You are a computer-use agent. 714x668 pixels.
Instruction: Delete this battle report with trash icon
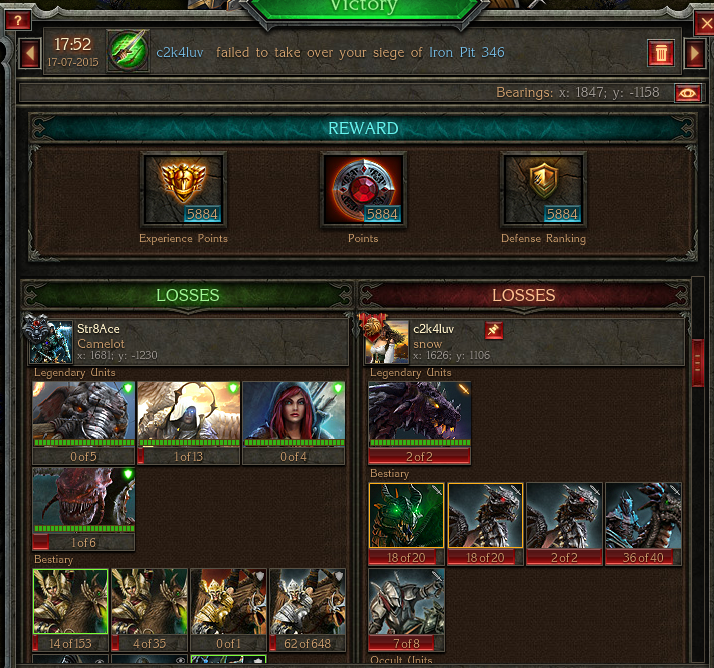coord(661,53)
